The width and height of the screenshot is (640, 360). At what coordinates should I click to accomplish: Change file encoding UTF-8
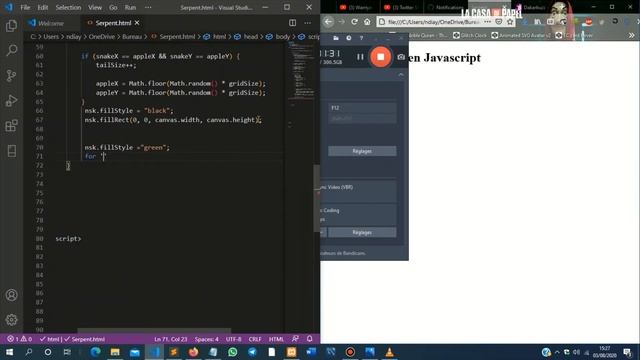point(233,339)
